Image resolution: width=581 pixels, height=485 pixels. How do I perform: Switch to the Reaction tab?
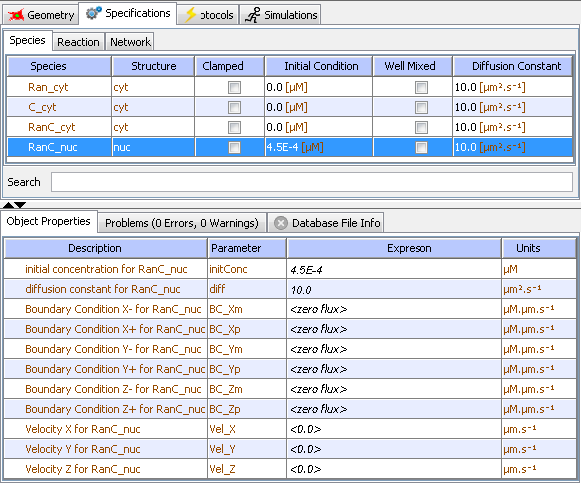click(x=78, y=42)
